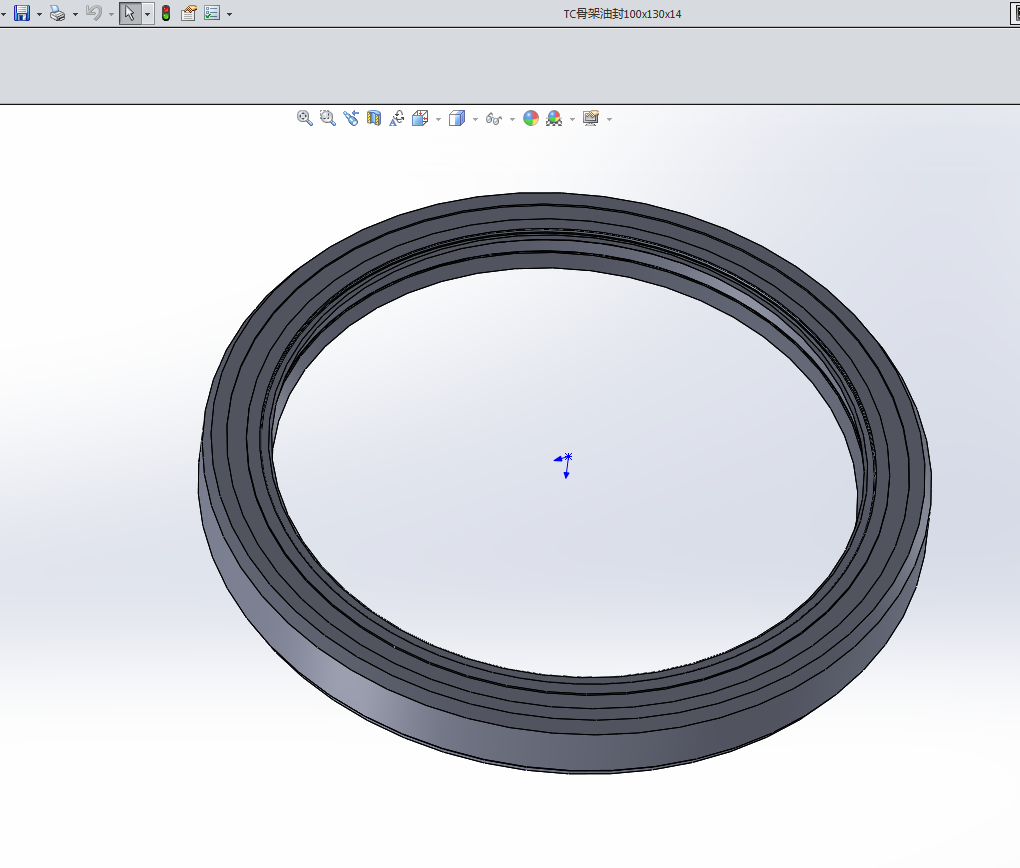Click the Apply Scene icon
Image resolution: width=1020 pixels, height=868 pixels.
point(554,118)
